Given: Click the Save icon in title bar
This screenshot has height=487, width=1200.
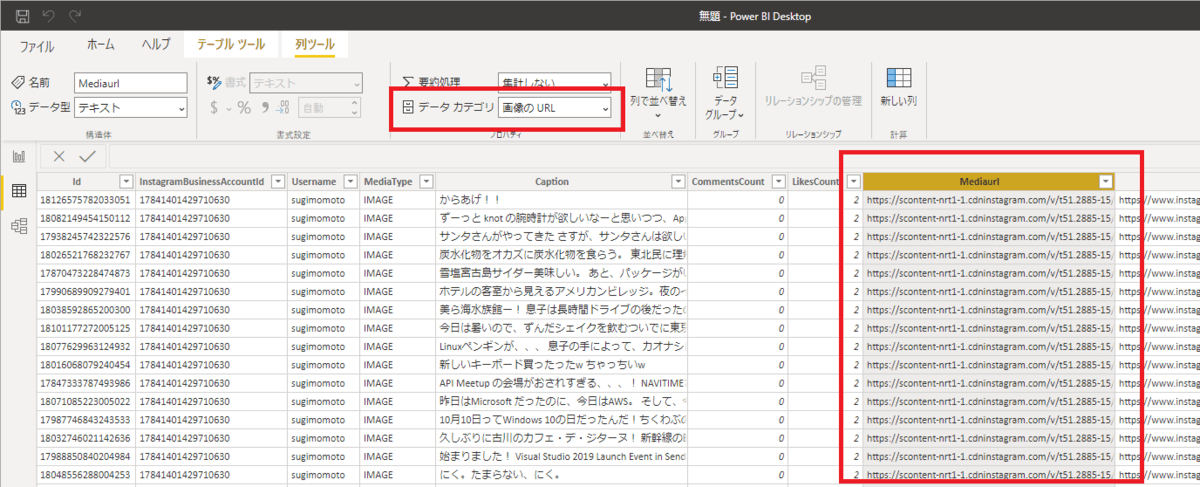Looking at the screenshot, I should [x=22, y=17].
